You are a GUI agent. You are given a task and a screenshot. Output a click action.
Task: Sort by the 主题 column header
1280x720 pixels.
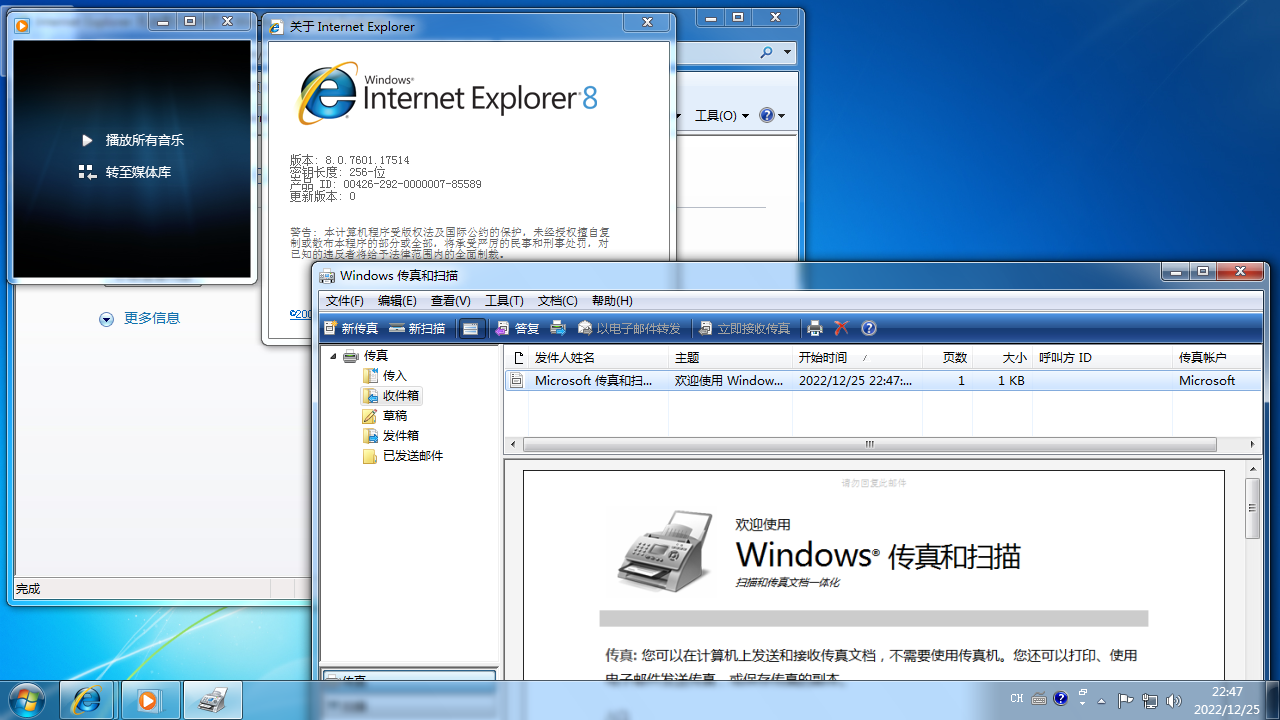pyautogui.click(x=730, y=358)
